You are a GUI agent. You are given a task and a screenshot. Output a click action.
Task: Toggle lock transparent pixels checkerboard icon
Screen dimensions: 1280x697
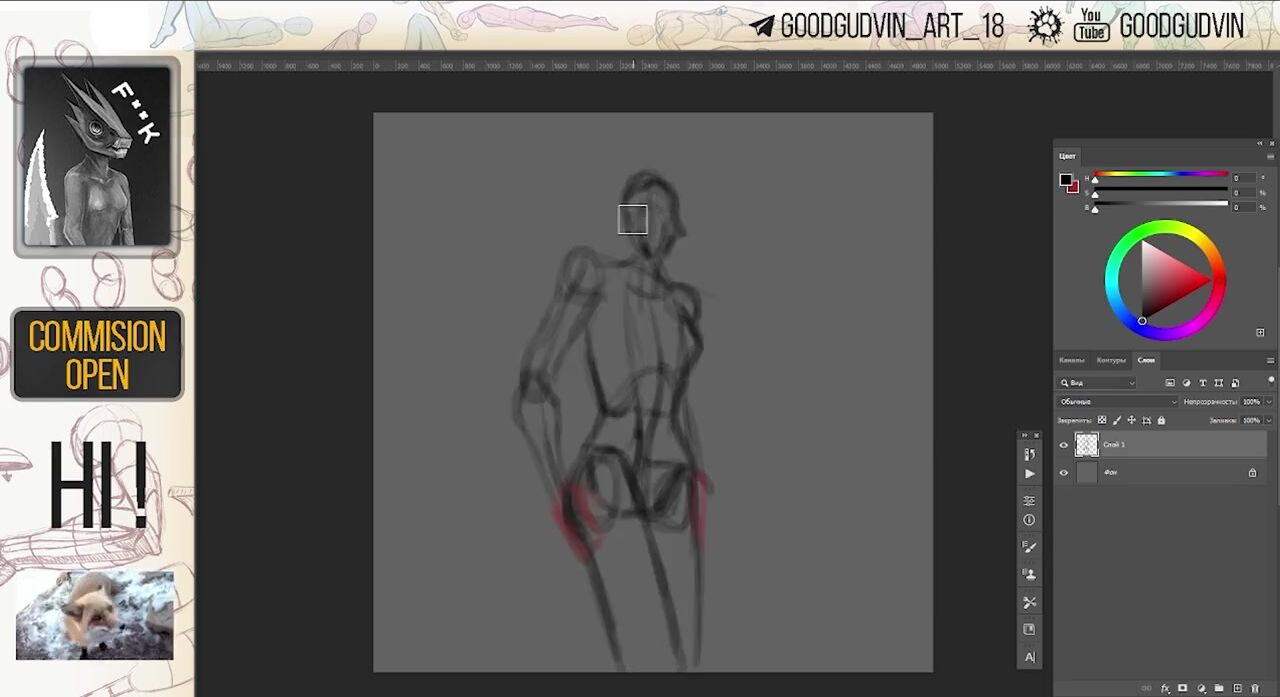tap(1102, 421)
